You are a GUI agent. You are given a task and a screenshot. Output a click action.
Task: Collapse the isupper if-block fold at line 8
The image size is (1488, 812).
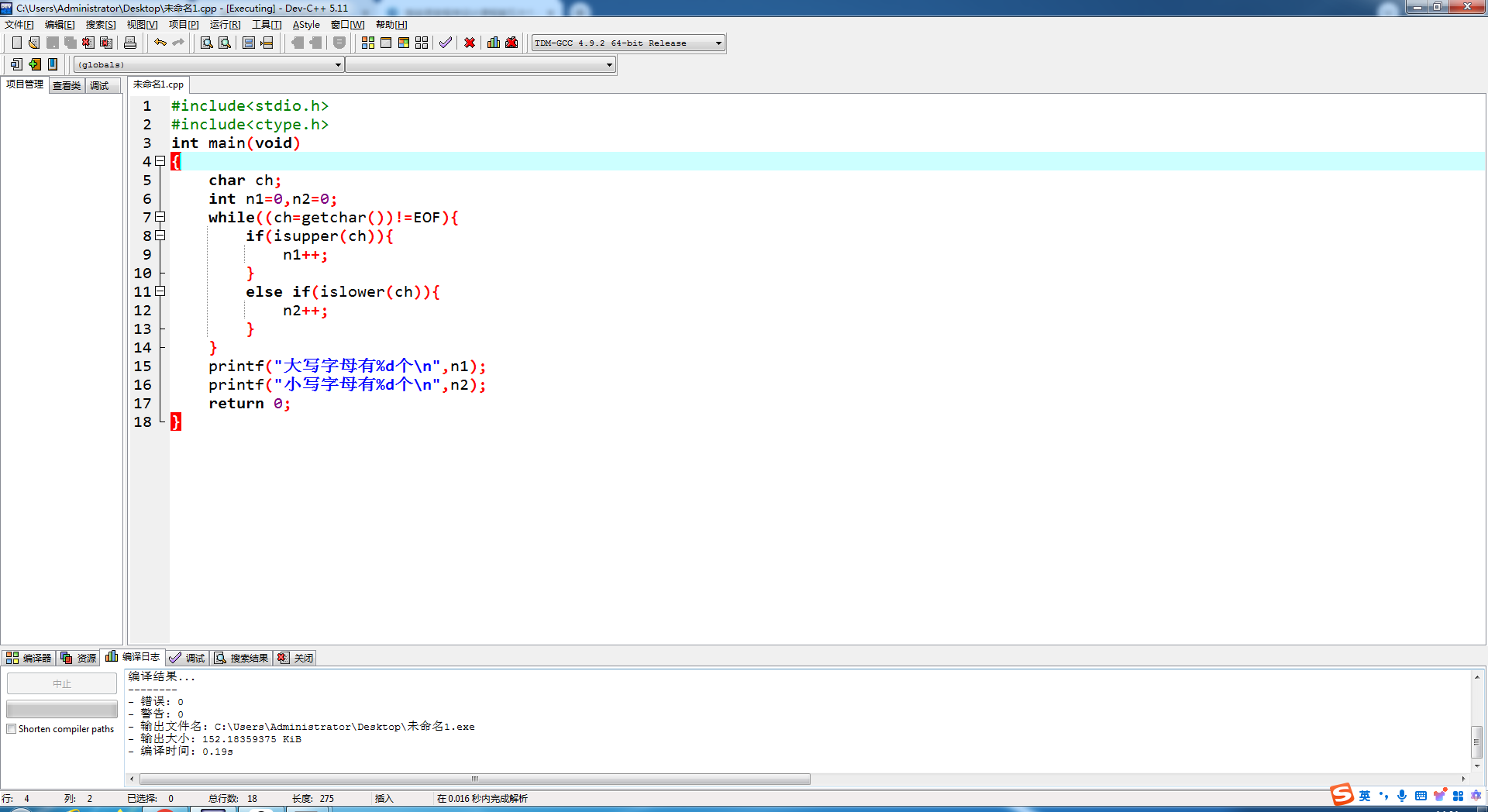coord(160,236)
